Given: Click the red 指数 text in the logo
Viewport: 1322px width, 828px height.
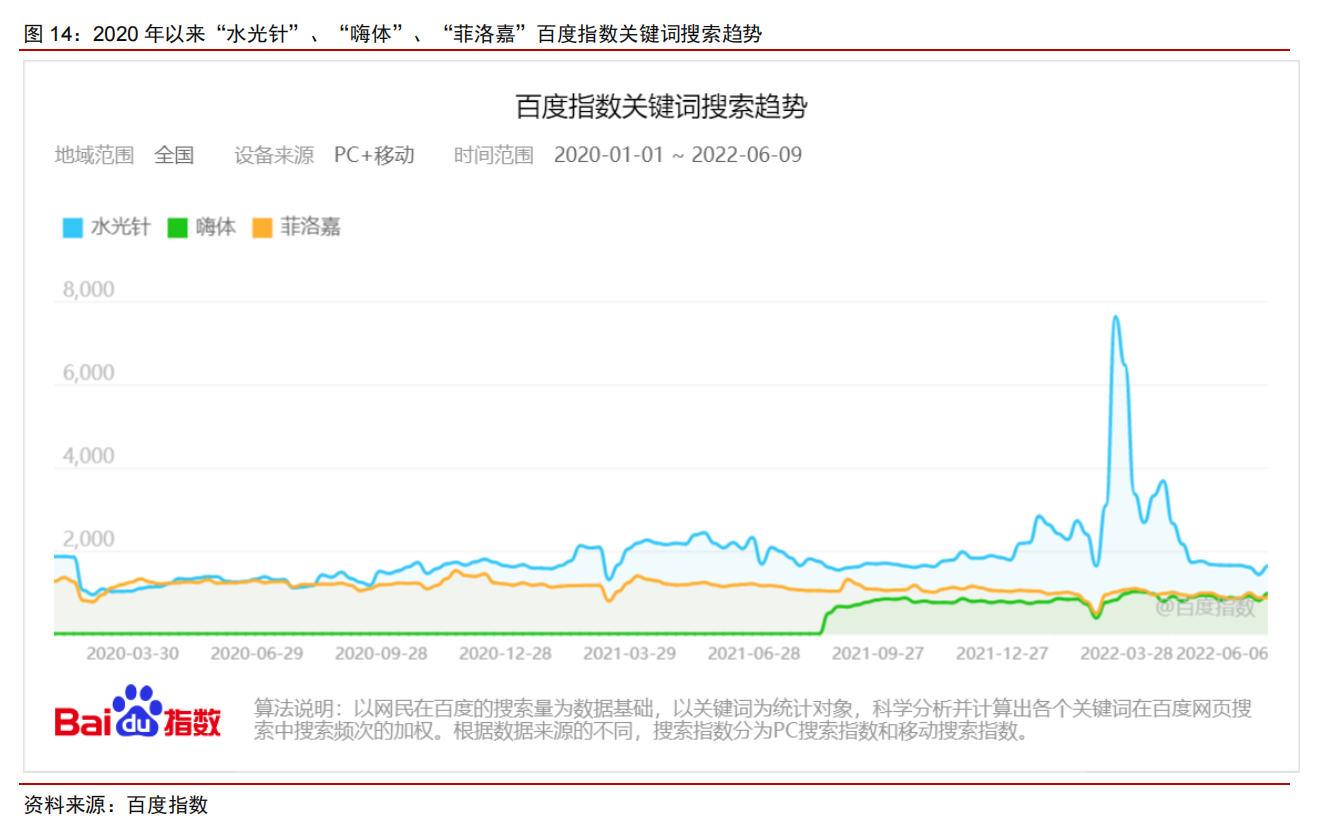Looking at the screenshot, I should [x=192, y=722].
